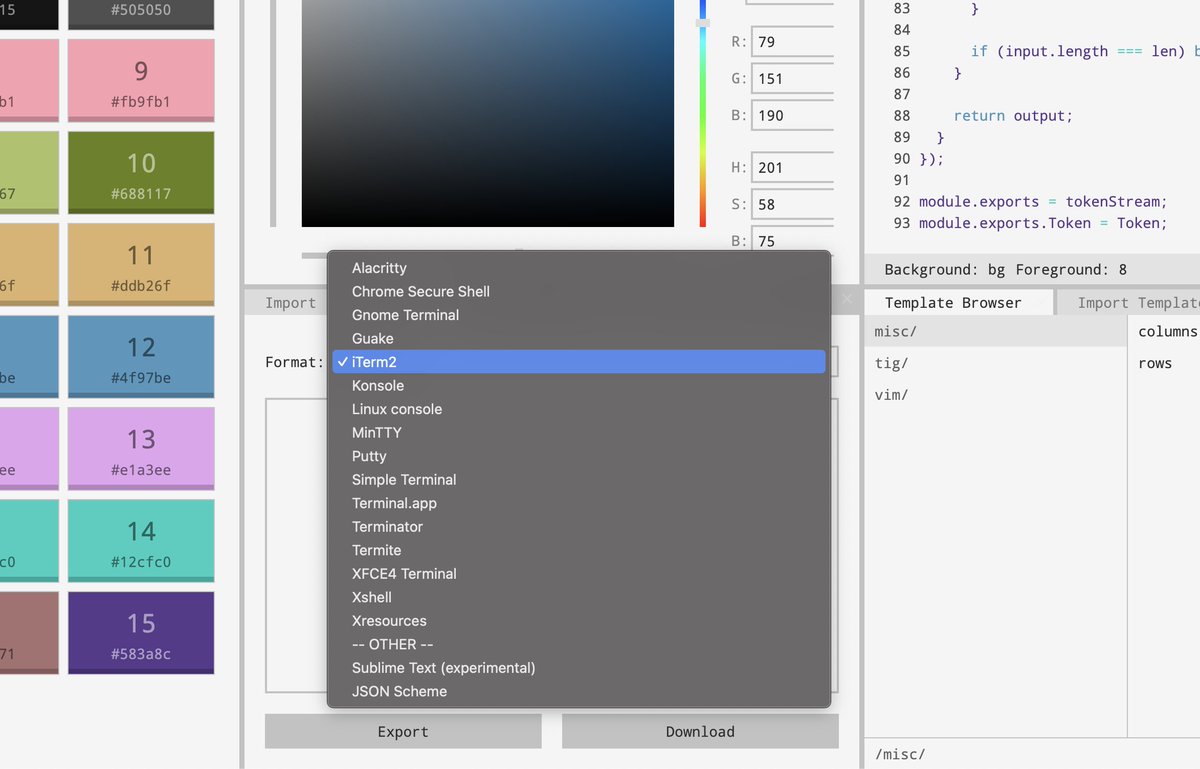Choose Chrome Secure Shell format

(579, 291)
